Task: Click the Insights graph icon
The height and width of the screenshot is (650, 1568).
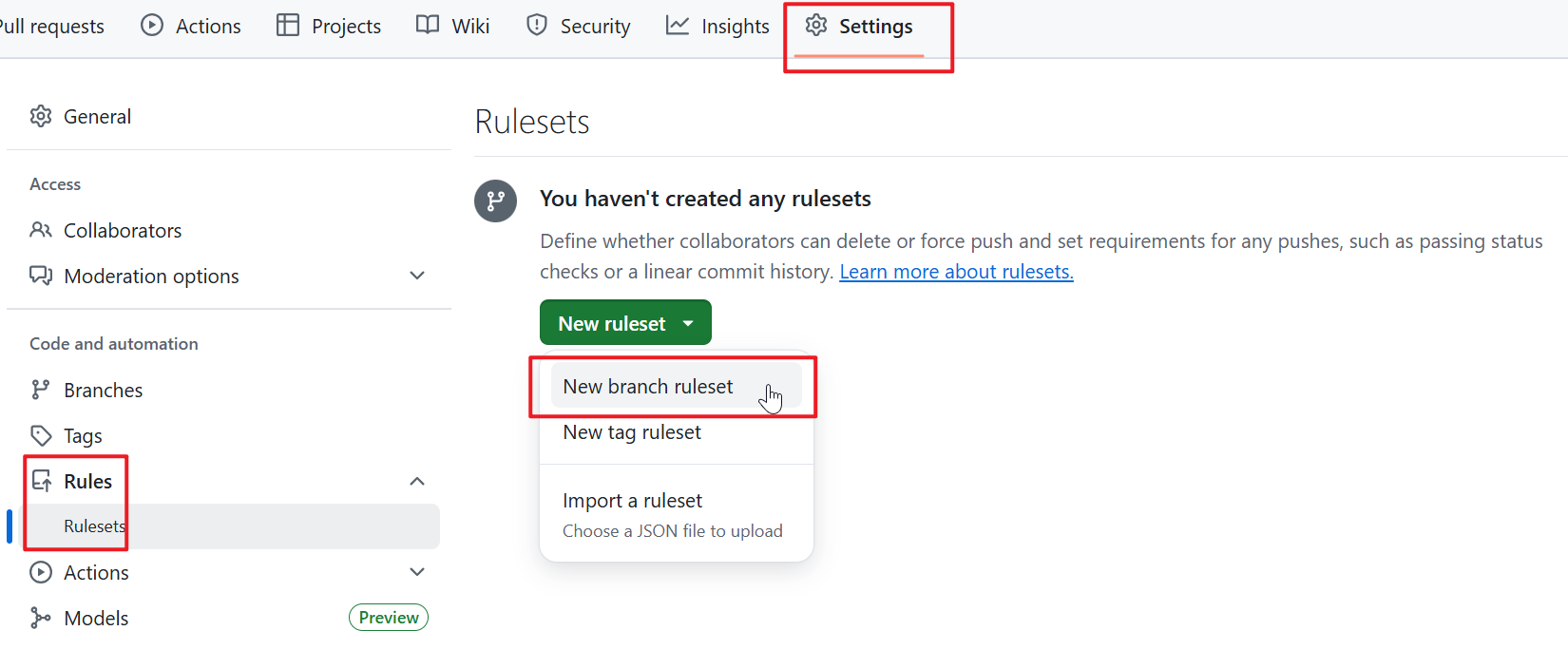Action: pos(678,26)
